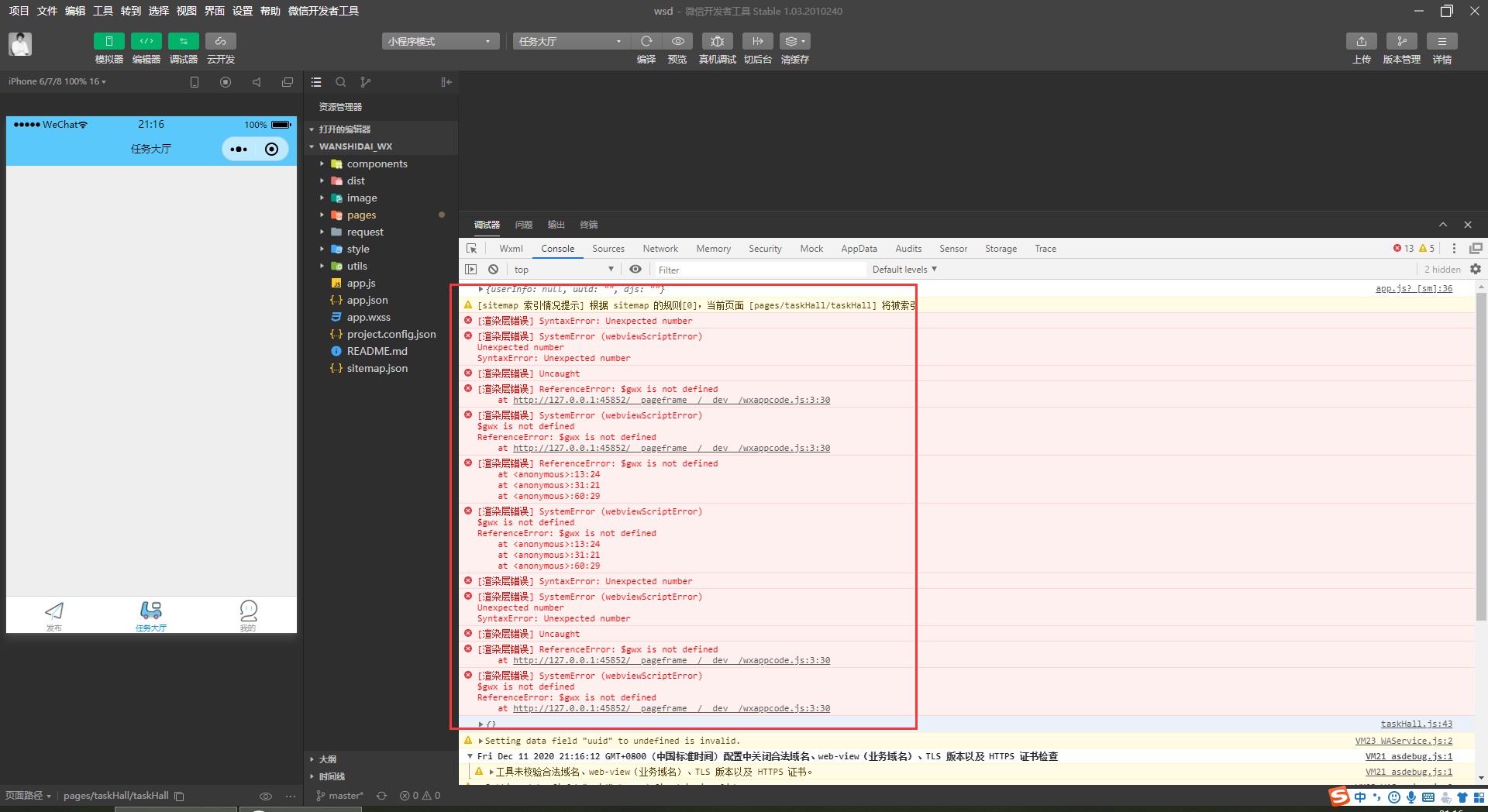The image size is (1488, 812).
Task: Open the 任务大厅 compile mode dropdown
Action: point(571,41)
